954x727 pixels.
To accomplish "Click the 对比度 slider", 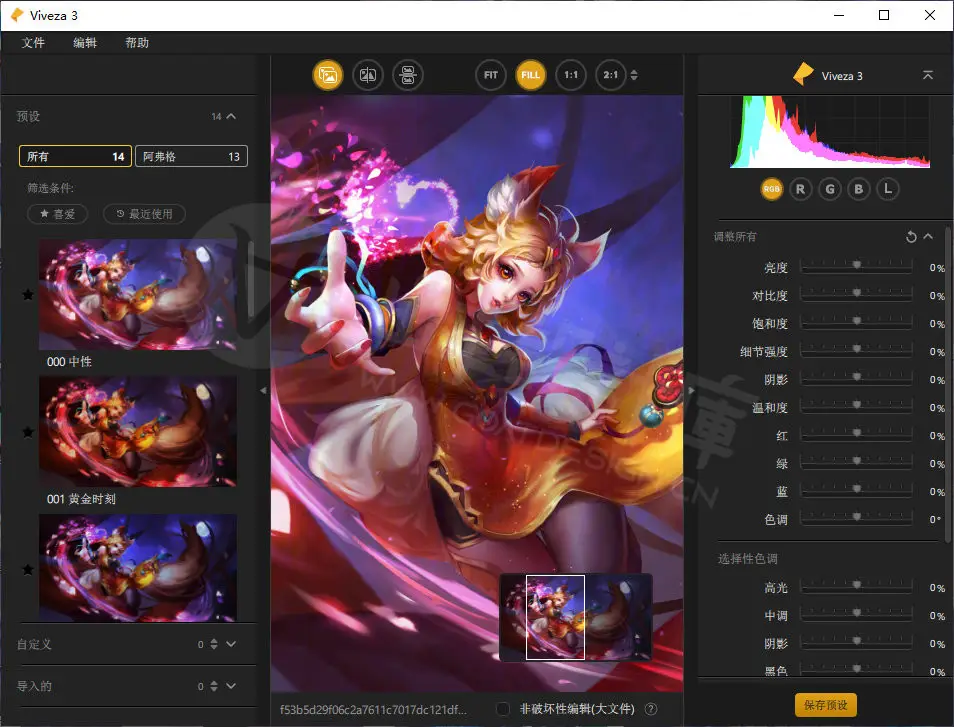I will pyautogui.click(x=856, y=294).
